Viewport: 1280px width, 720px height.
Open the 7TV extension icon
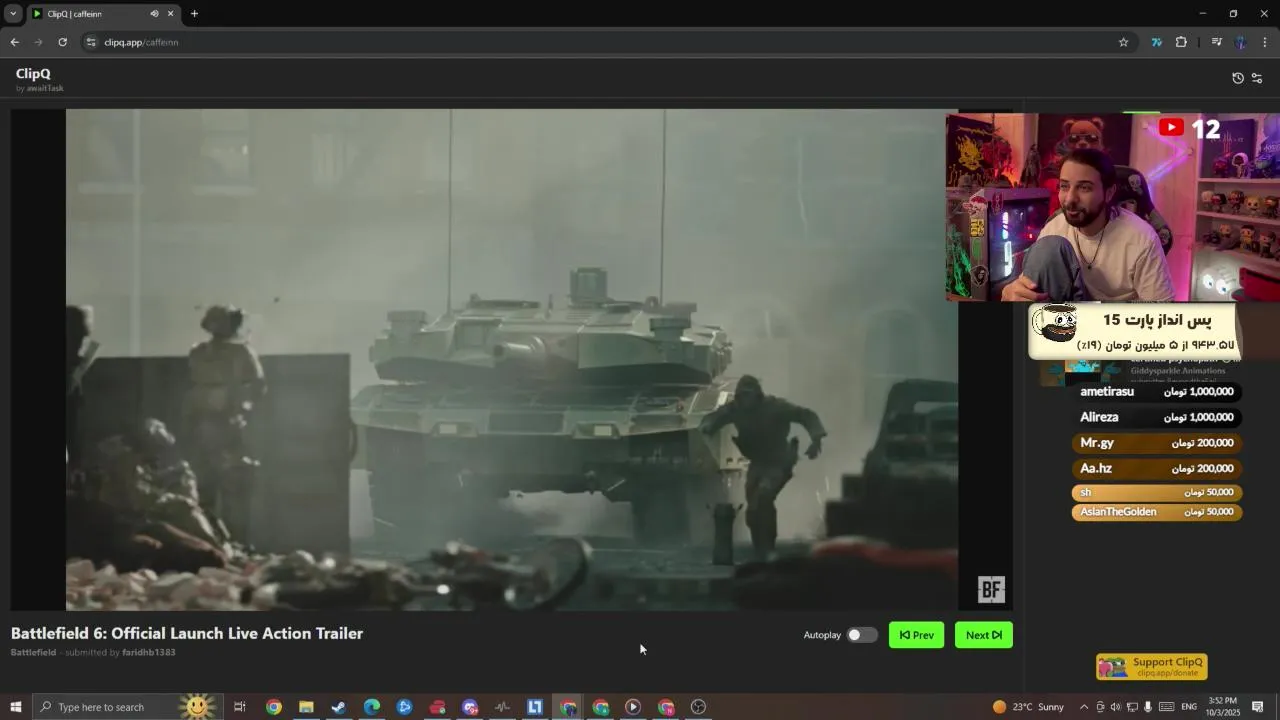[1157, 42]
